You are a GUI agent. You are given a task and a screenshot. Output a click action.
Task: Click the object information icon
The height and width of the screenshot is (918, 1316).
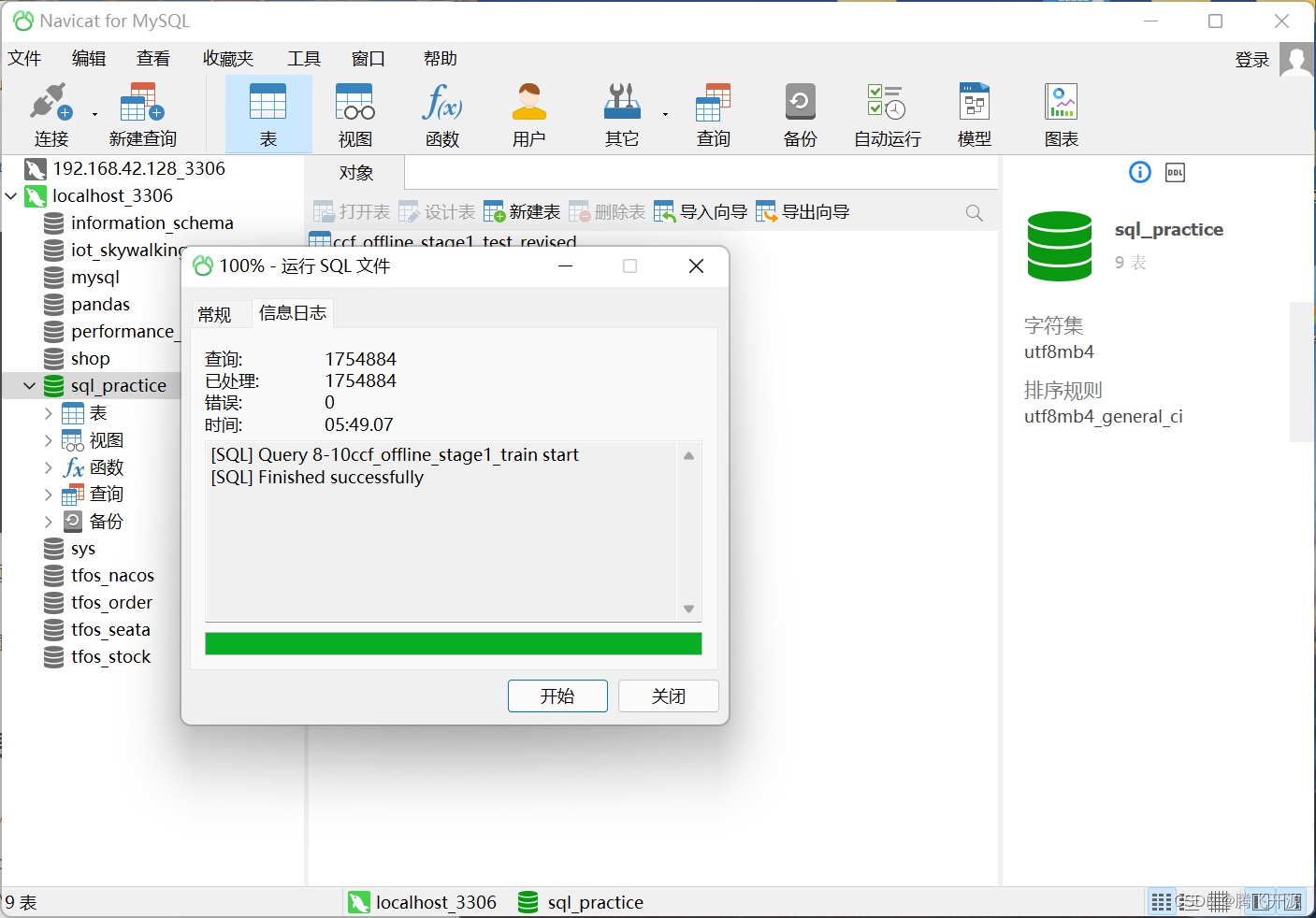tap(1140, 172)
